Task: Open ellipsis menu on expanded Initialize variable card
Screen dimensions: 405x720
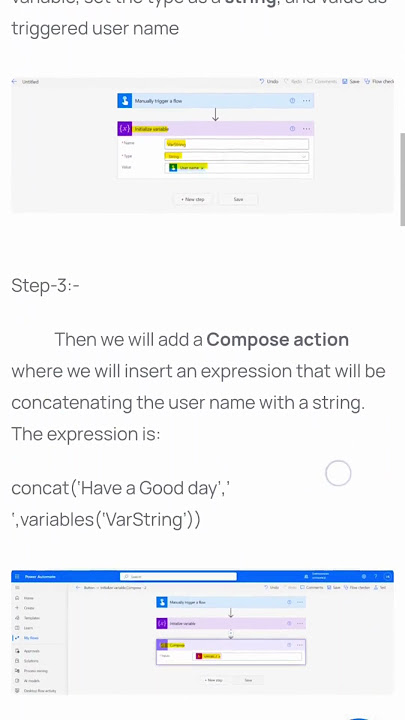Action: click(x=306, y=129)
